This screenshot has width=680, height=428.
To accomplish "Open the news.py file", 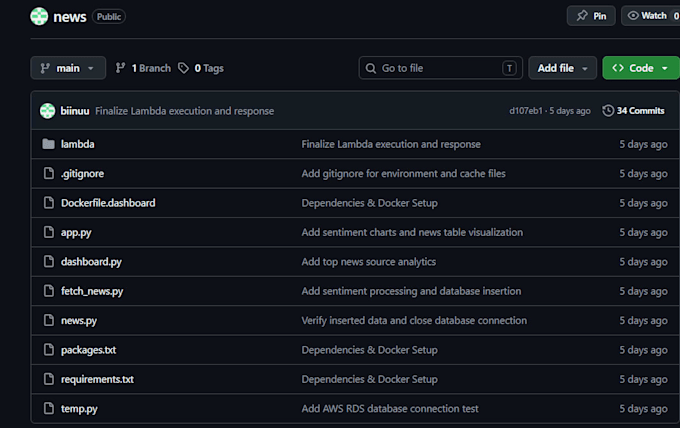I will coord(78,320).
